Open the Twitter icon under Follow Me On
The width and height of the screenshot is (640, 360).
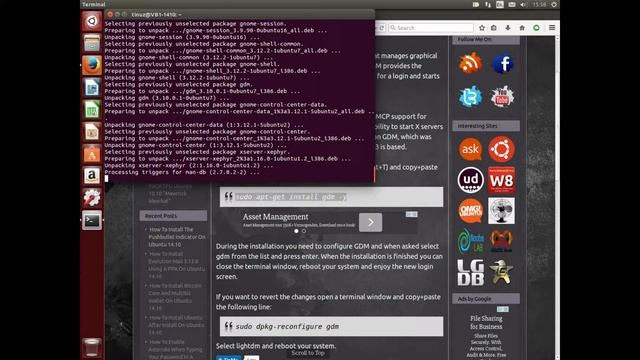[470, 97]
